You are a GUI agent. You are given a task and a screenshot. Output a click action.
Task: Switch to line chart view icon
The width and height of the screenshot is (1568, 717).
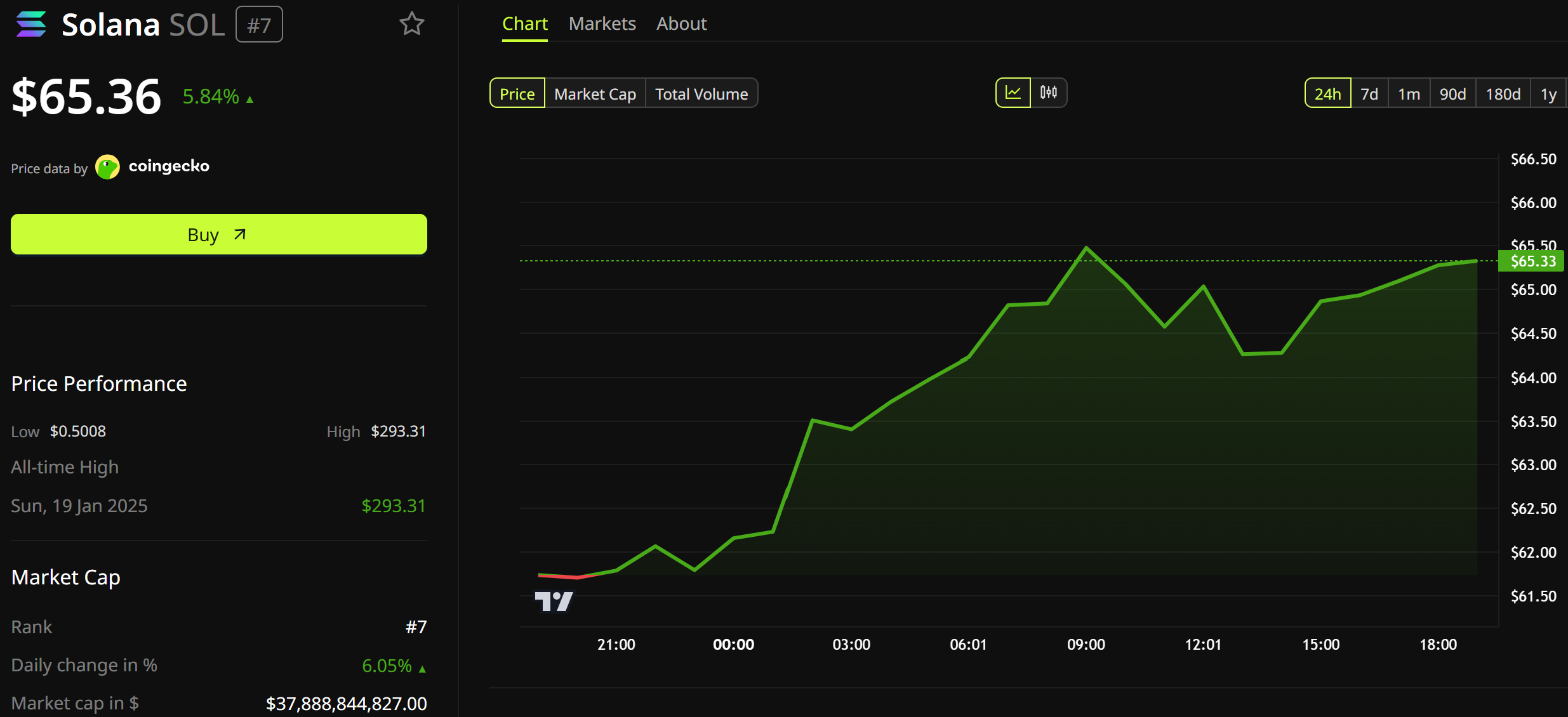click(x=1013, y=93)
